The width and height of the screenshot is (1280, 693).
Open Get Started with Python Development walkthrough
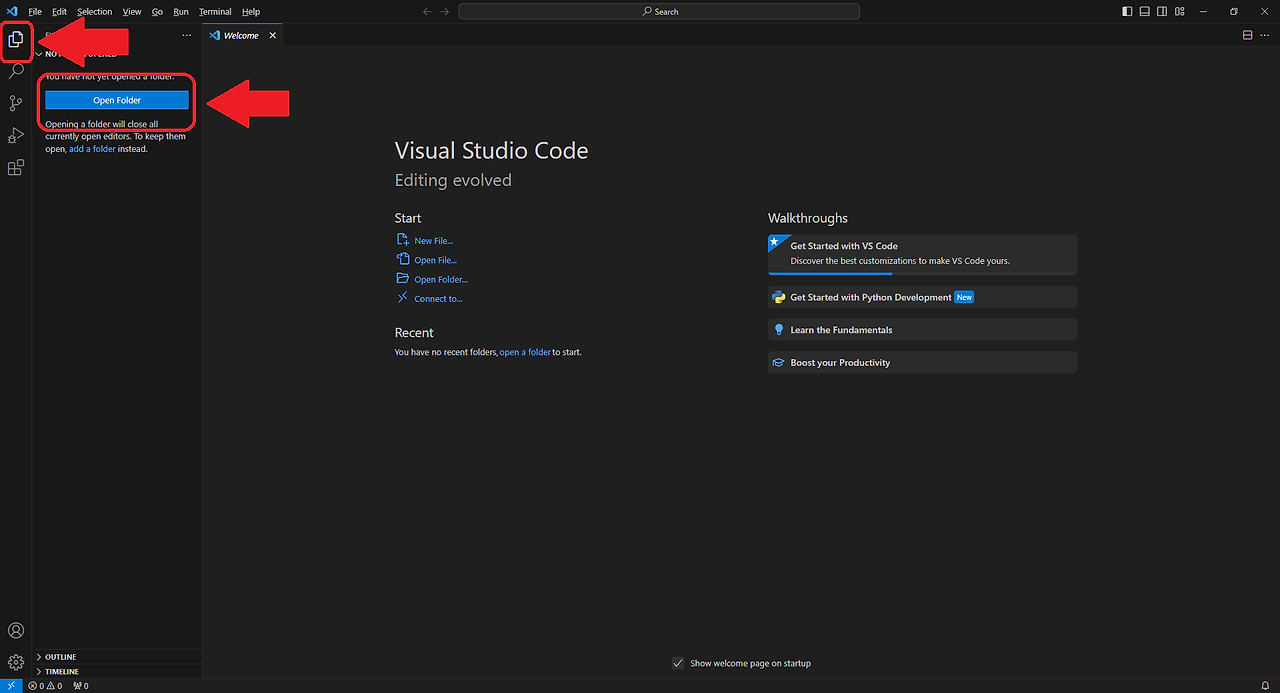[922, 297]
